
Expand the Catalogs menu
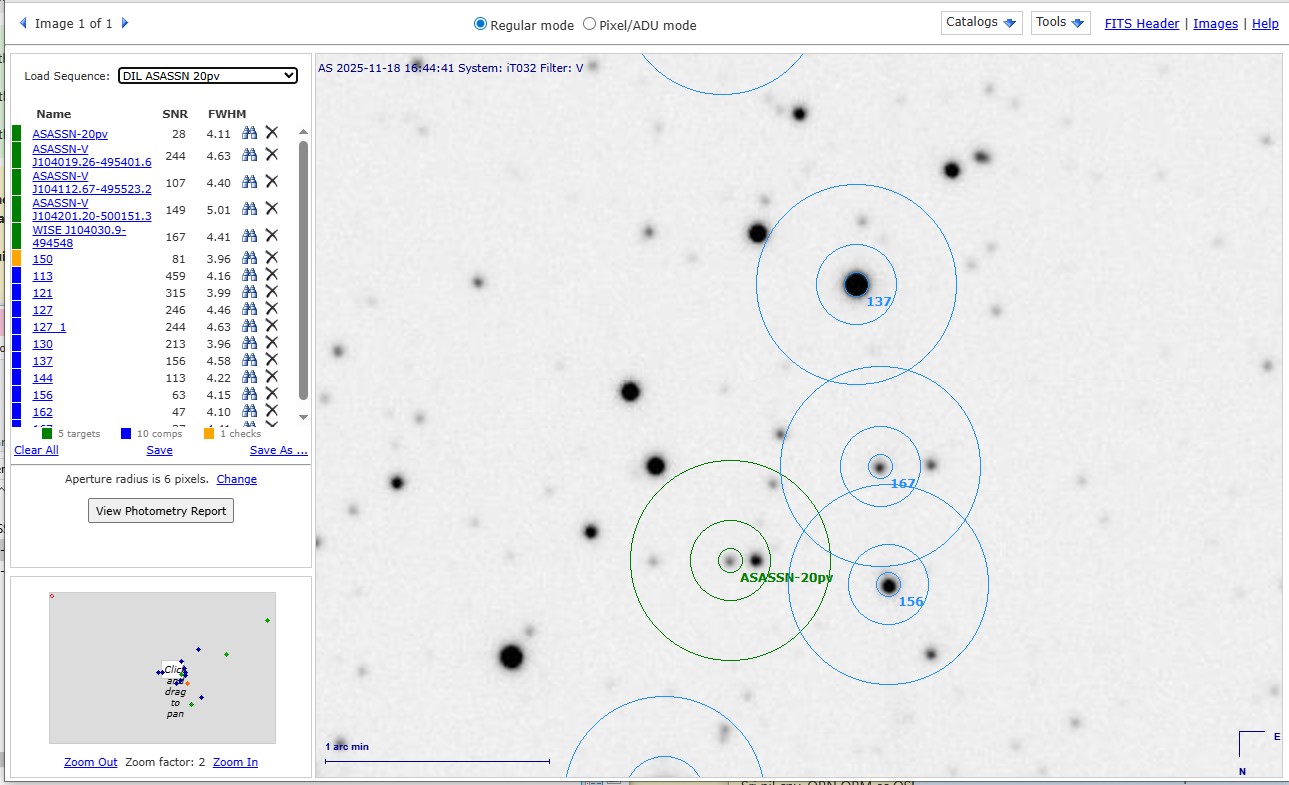pyautogui.click(x=980, y=23)
